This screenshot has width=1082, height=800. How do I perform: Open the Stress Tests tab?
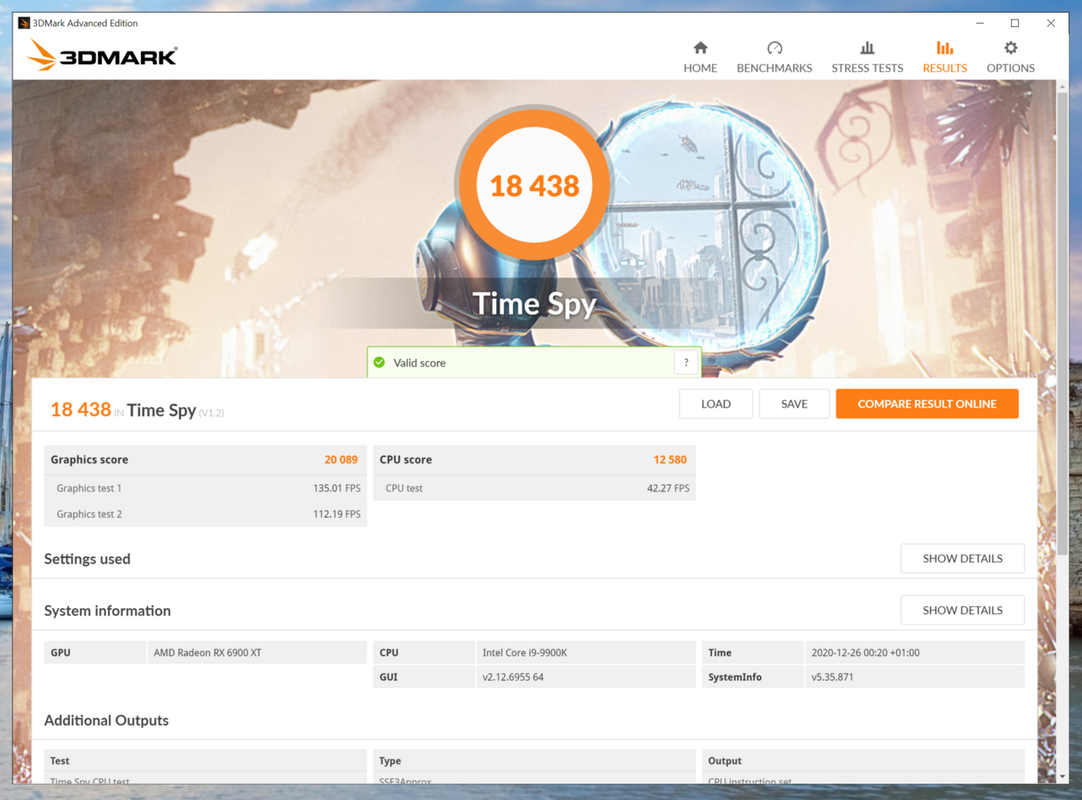867,57
